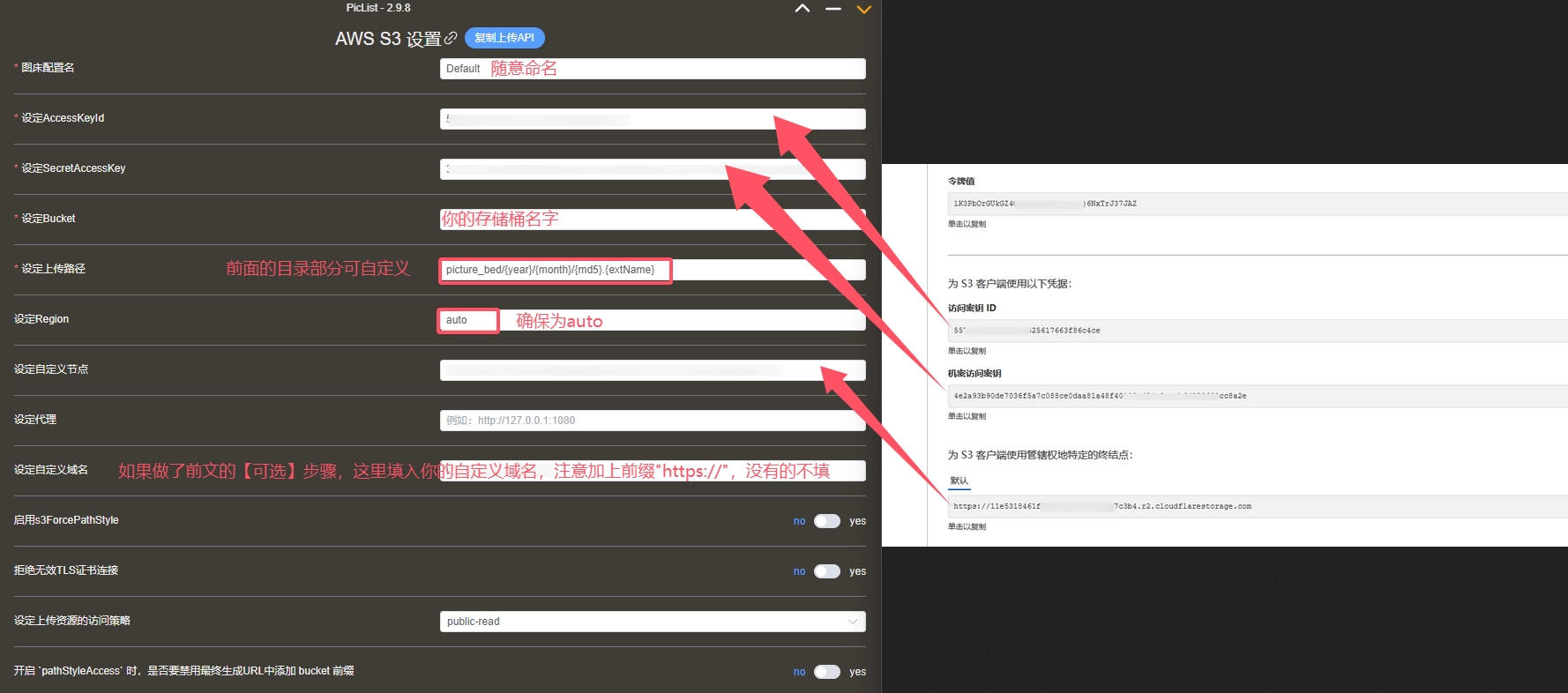
Task: Switch to the 默认 endpoint tab
Action: pos(959,481)
